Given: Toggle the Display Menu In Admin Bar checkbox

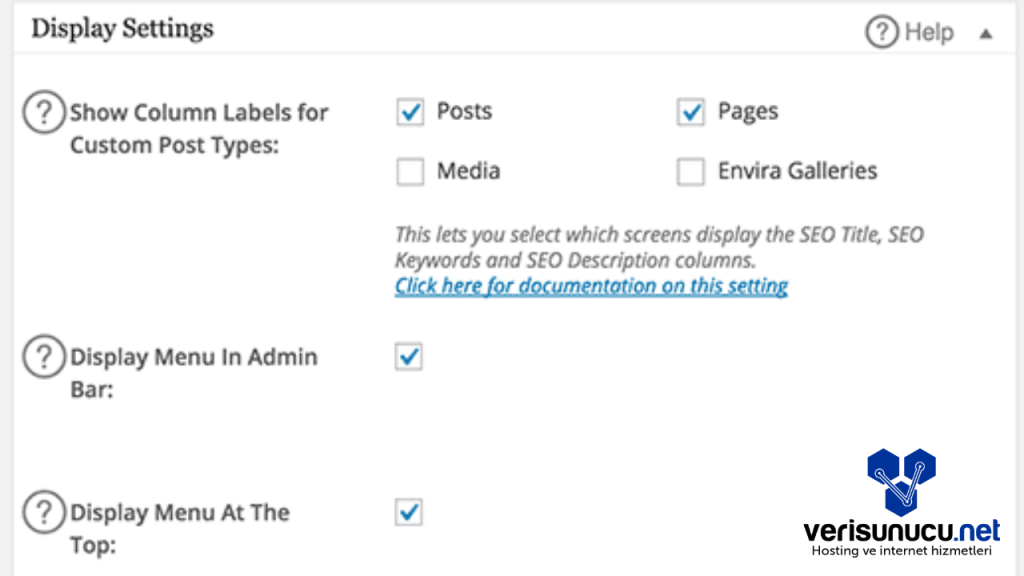Looking at the screenshot, I should click(x=409, y=357).
